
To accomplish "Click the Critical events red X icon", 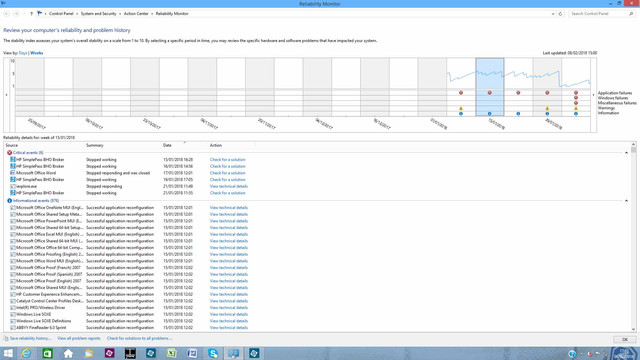I will pyautogui.click(x=9, y=153).
